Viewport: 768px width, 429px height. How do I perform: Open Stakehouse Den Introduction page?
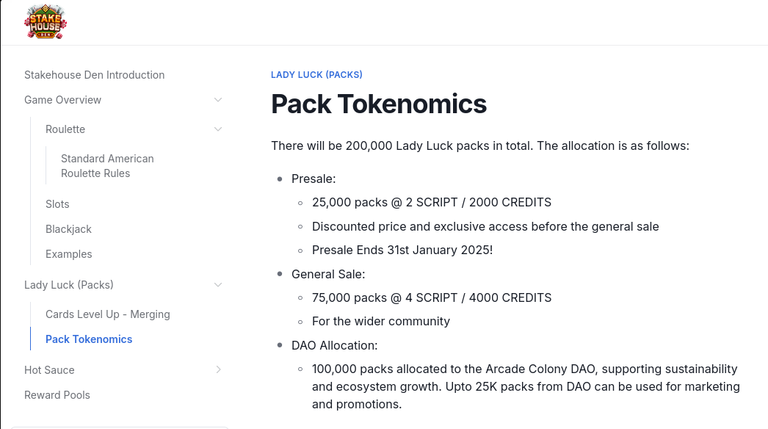point(95,75)
